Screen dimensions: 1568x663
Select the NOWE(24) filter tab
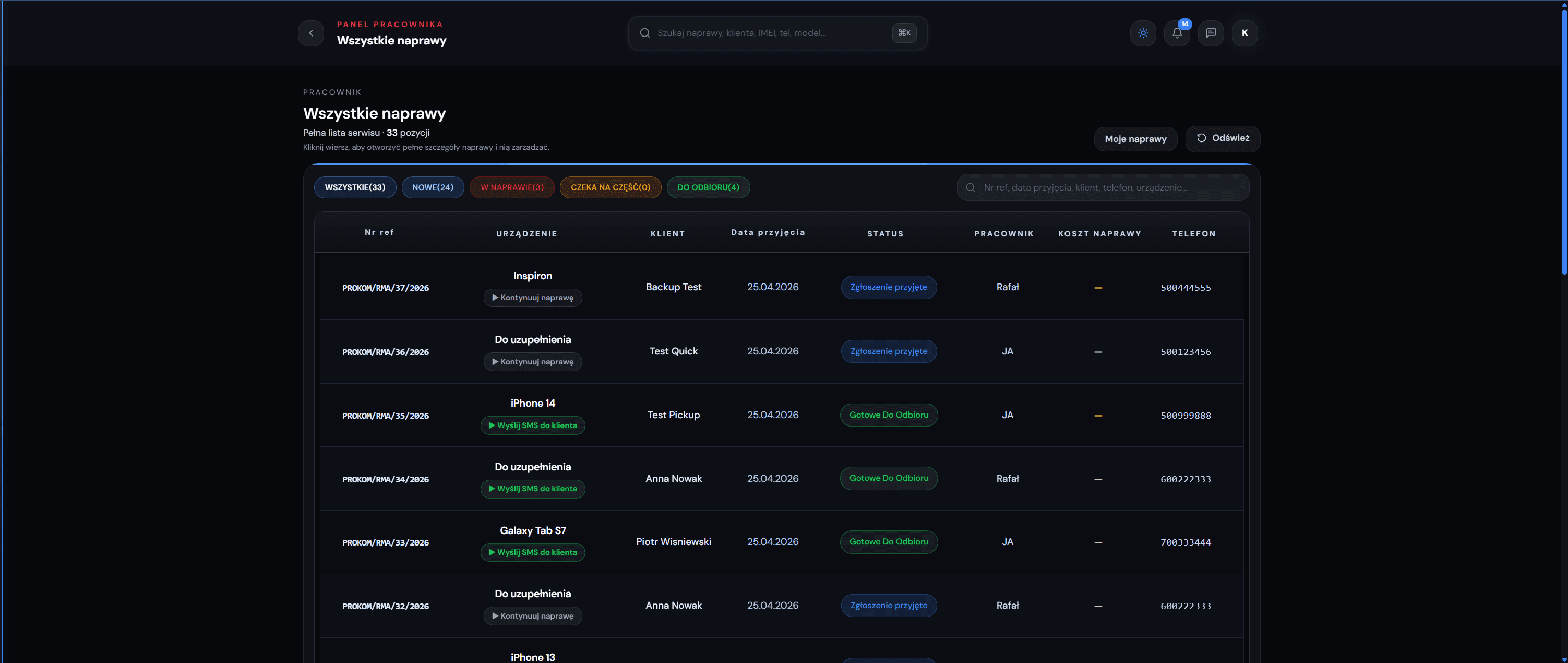coord(433,187)
